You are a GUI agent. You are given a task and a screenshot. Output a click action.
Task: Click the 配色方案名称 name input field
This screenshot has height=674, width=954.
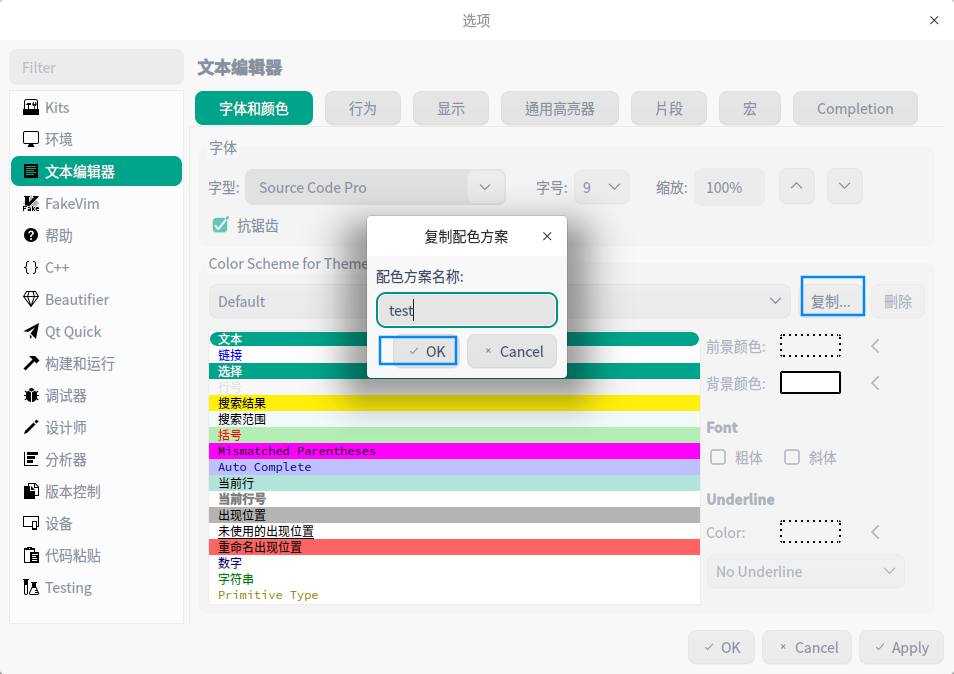(x=466, y=310)
